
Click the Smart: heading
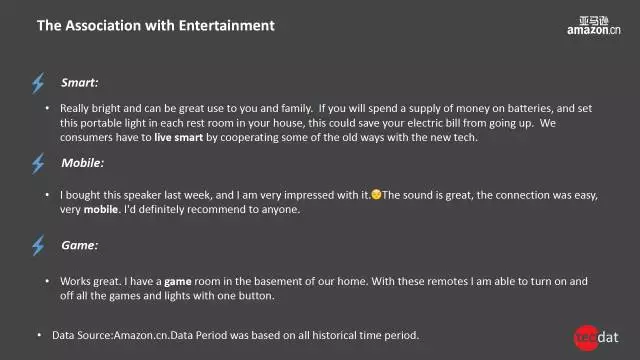tap(80, 83)
